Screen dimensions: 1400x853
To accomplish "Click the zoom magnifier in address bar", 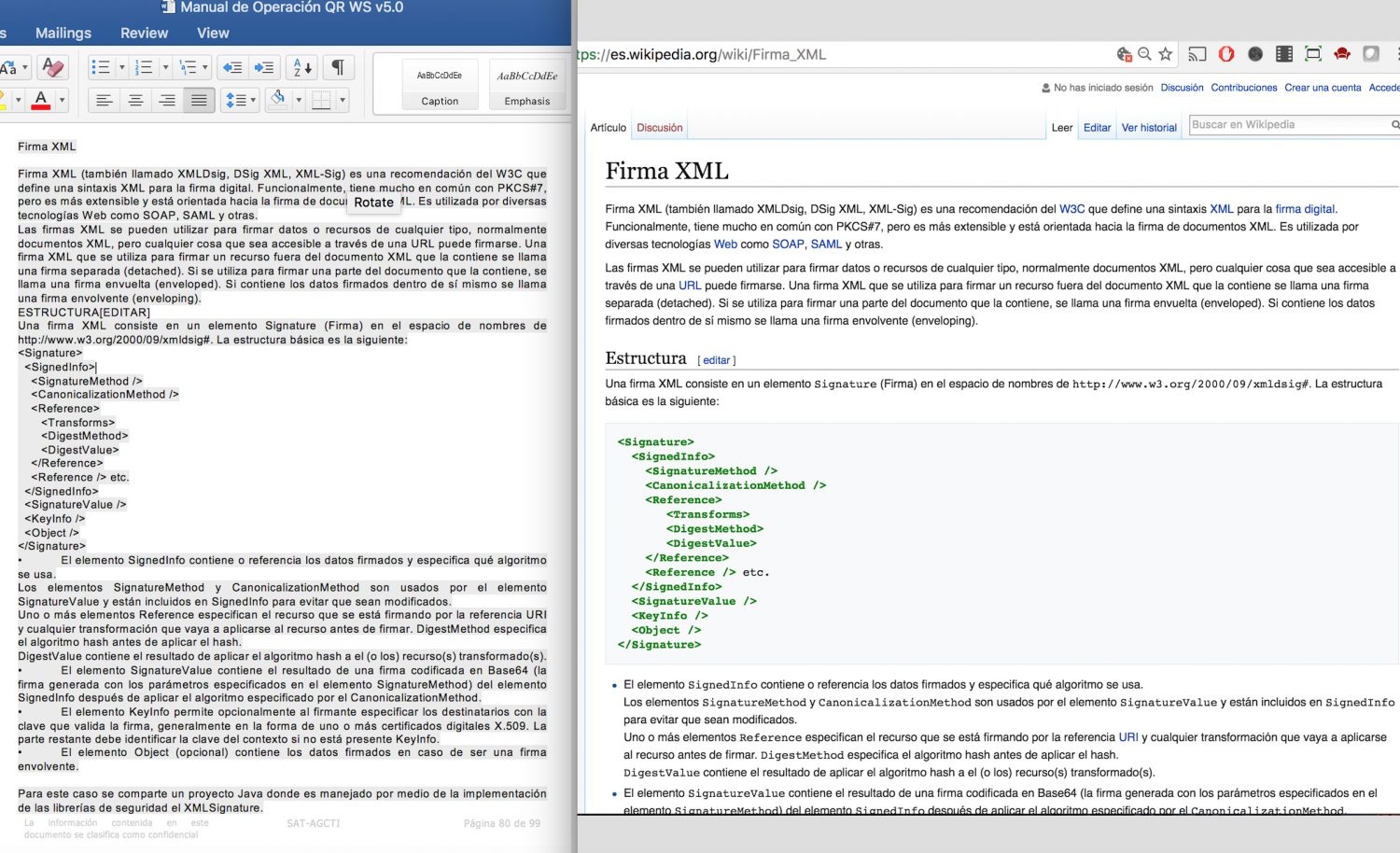I will [1144, 54].
